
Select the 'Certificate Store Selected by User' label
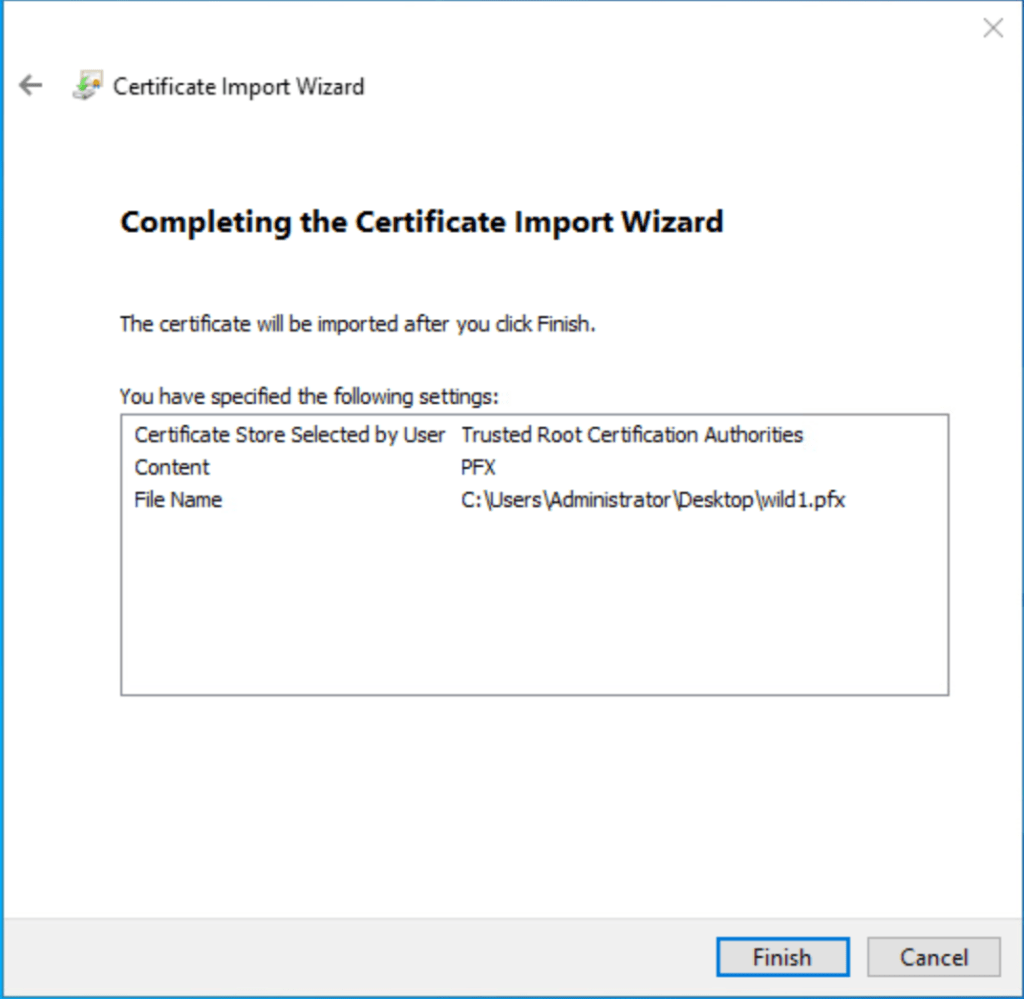[289, 435]
